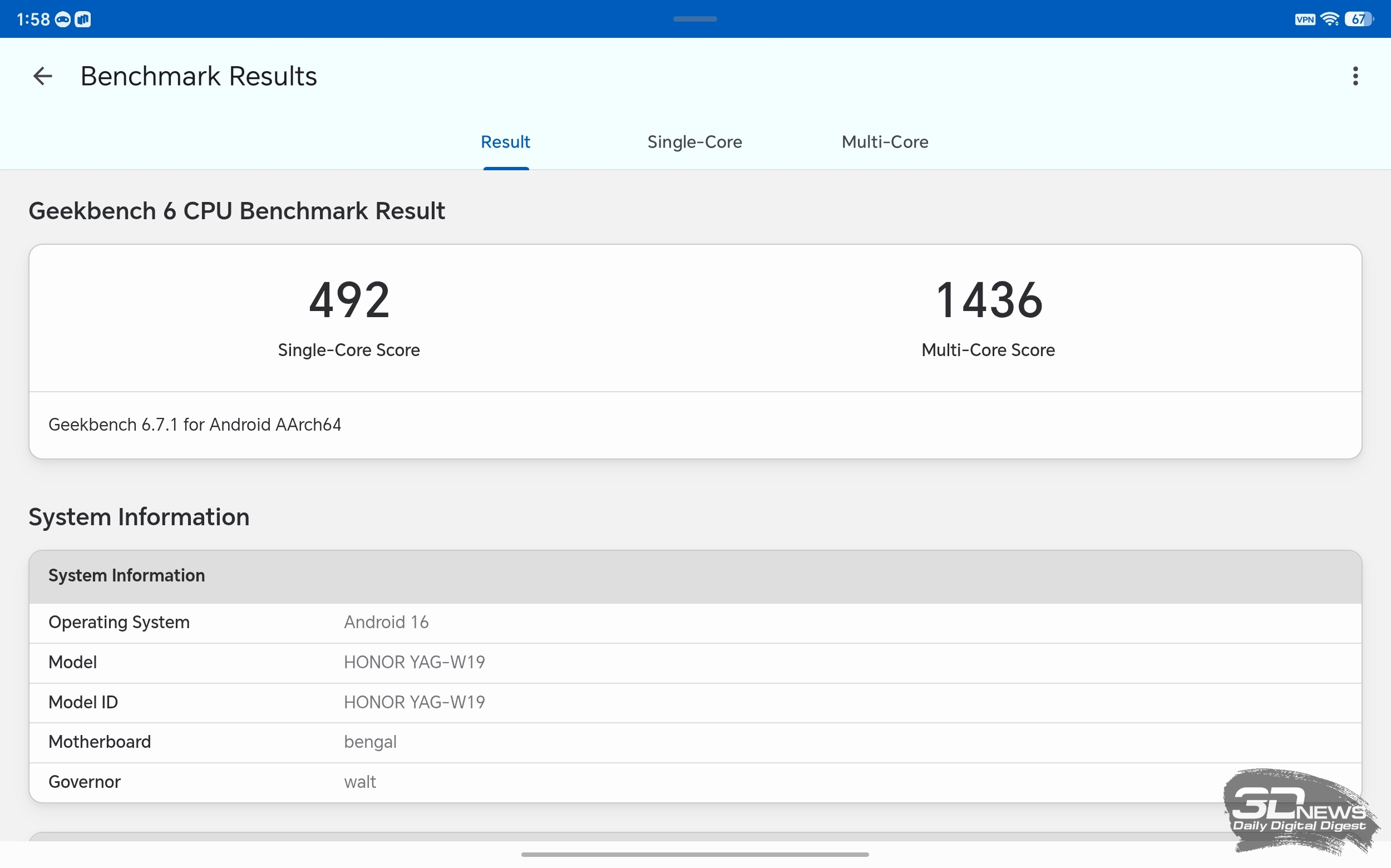Image resolution: width=1391 pixels, height=868 pixels.
Task: Tap the battery level indicator
Action: [1359, 19]
